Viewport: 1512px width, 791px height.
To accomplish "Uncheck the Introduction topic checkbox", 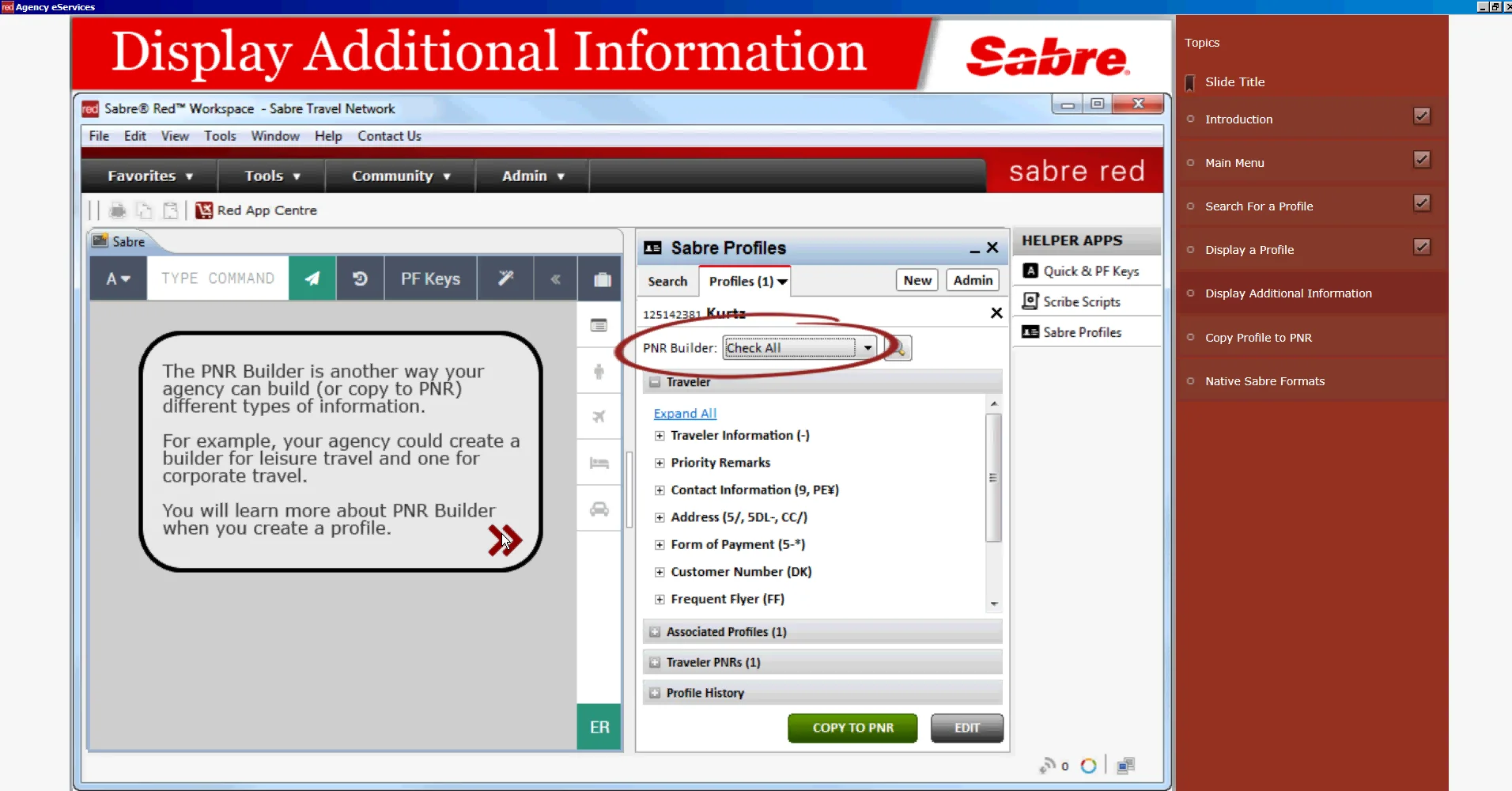I will coord(1422,115).
